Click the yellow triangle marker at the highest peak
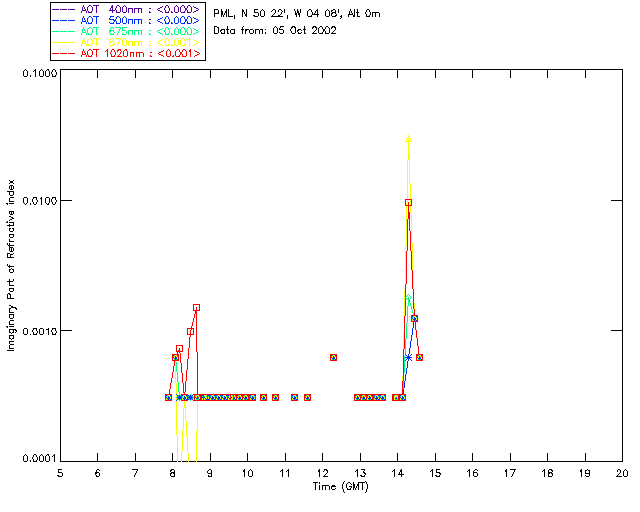This screenshot has width=640, height=512. tap(409, 139)
